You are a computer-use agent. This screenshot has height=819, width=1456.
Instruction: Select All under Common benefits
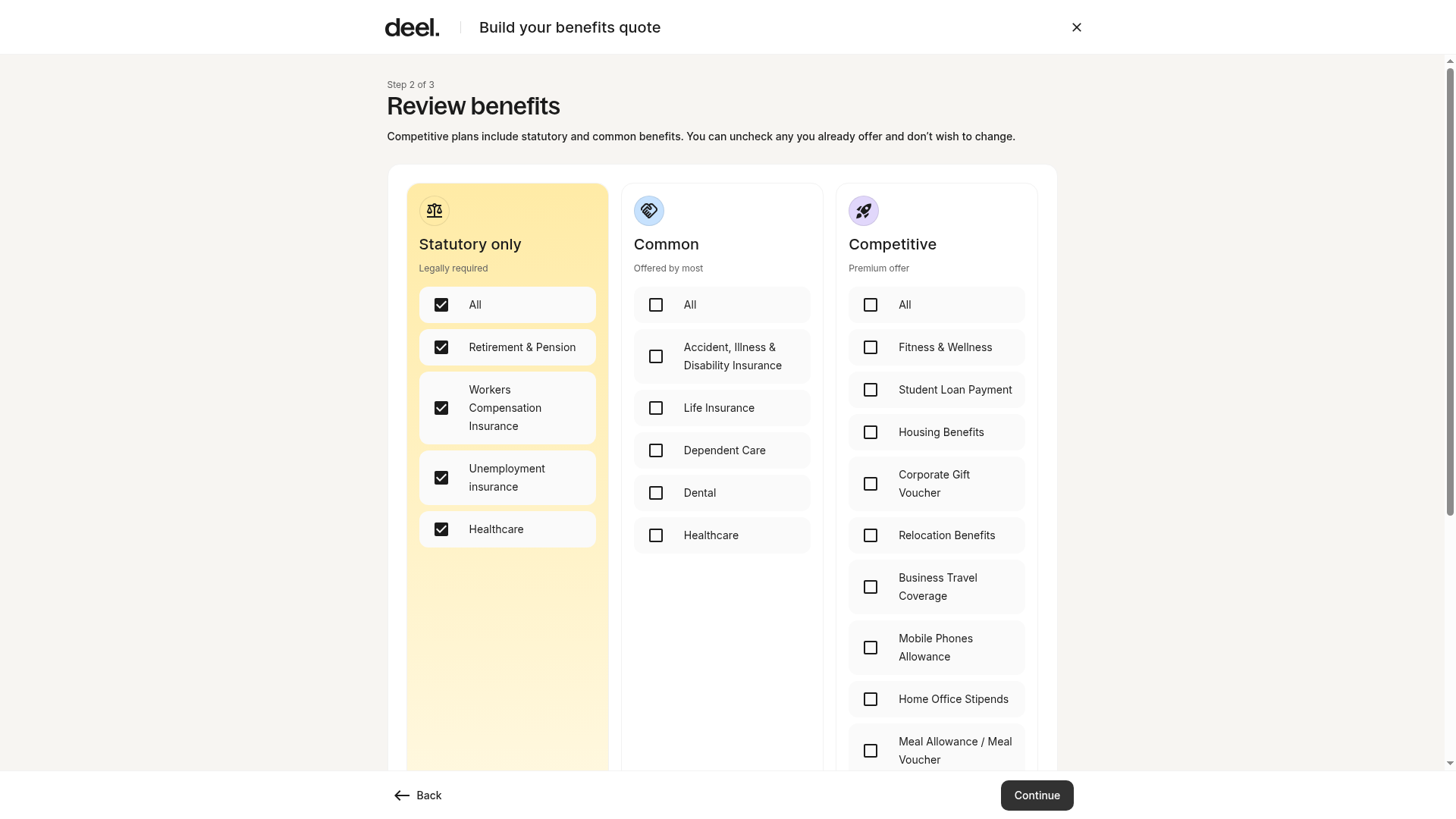coord(656,305)
